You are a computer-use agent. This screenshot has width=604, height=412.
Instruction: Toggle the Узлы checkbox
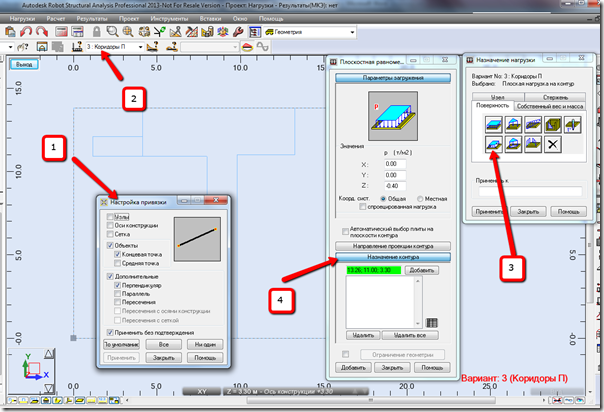[110, 217]
